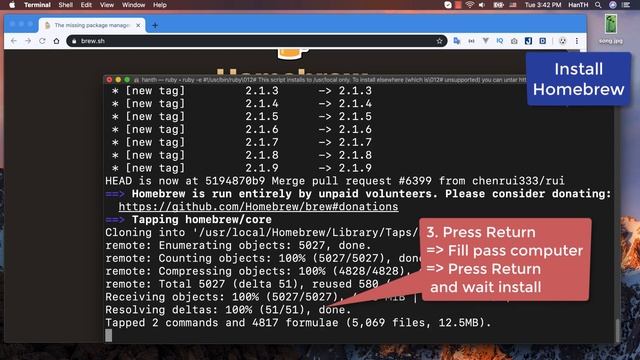Open the HanTH user menu
The width and height of the screenshot is (640, 360).
click(578, 5)
